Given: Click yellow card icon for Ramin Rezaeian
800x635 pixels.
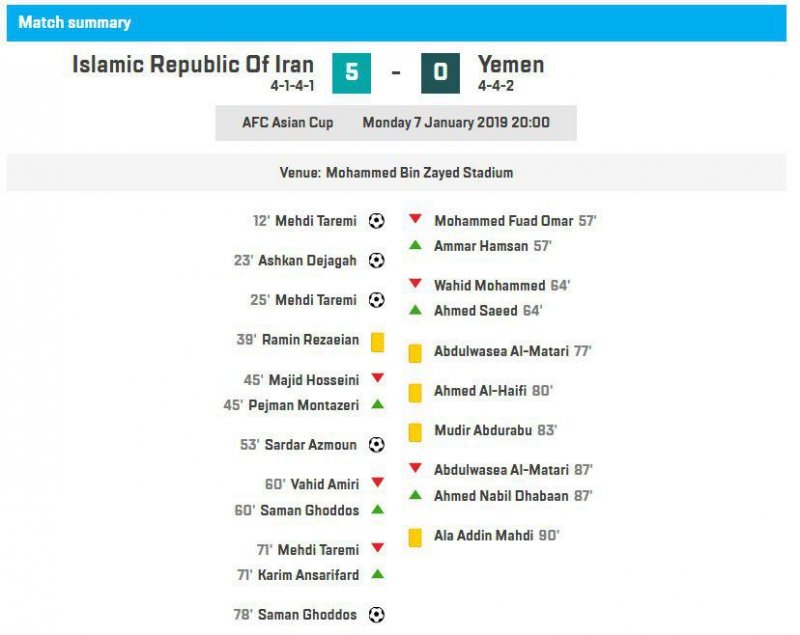Looking at the screenshot, I should 378,342.
